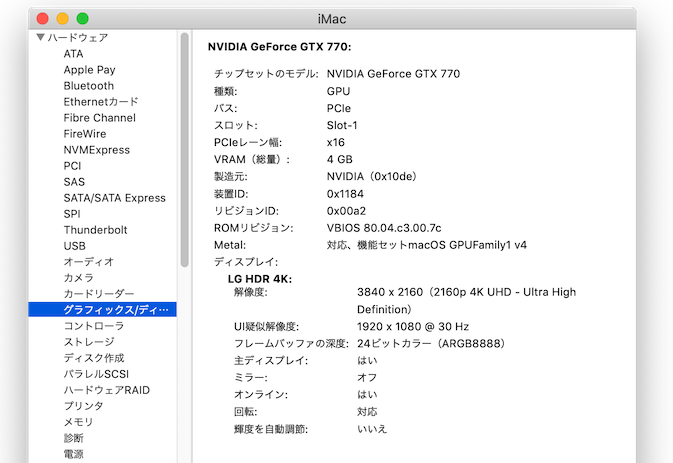
Task: Click the Slot-1 value
Action: [x=342, y=125]
